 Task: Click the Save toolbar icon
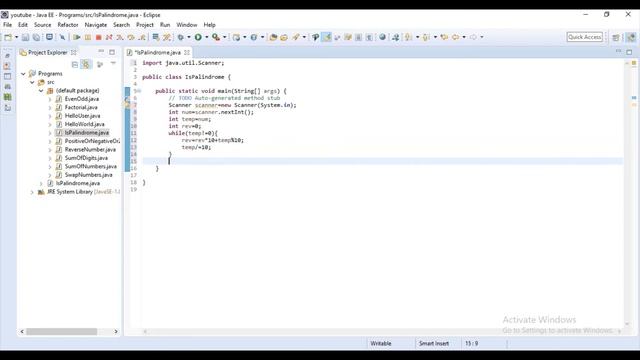(25, 37)
